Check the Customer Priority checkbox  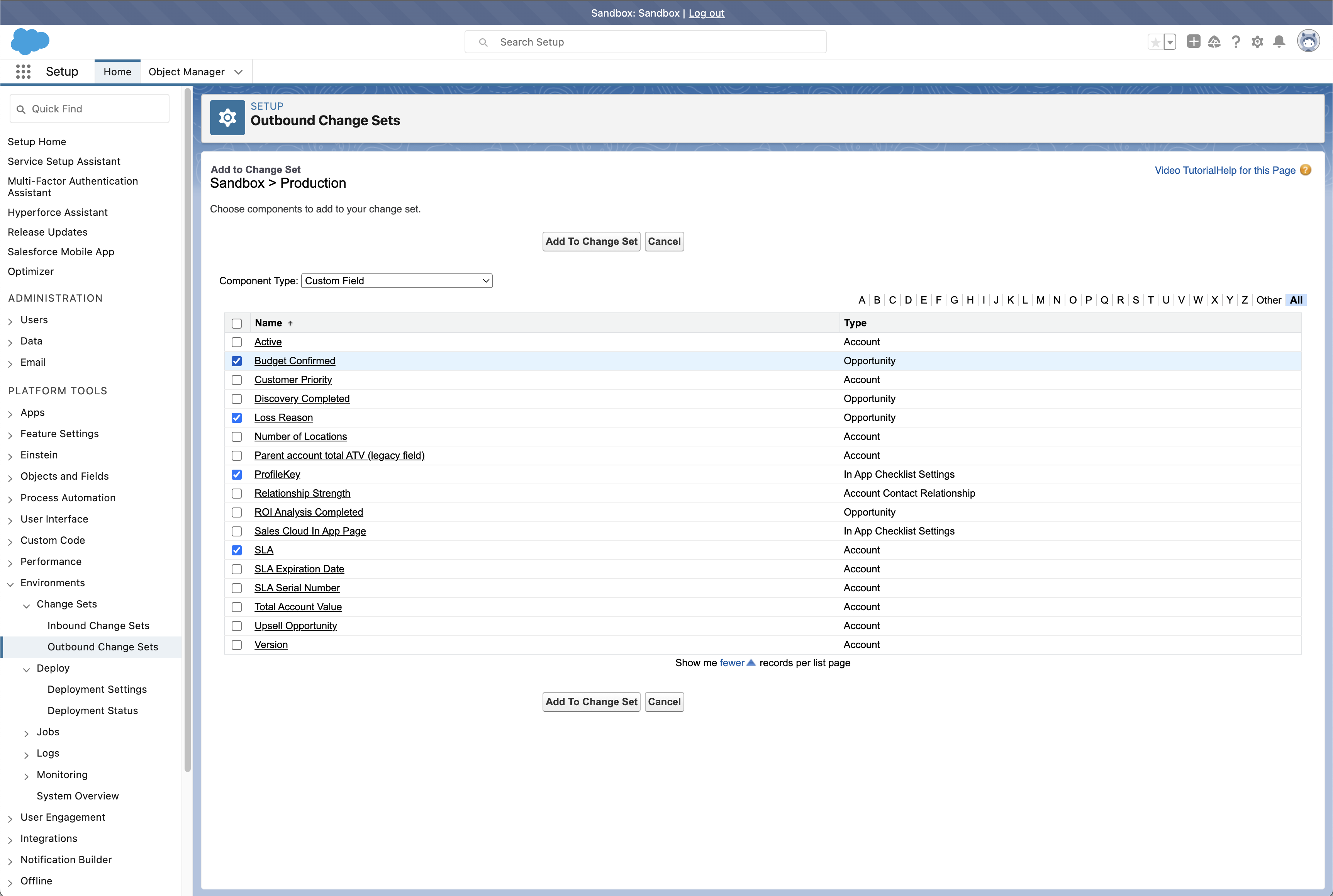pos(237,380)
